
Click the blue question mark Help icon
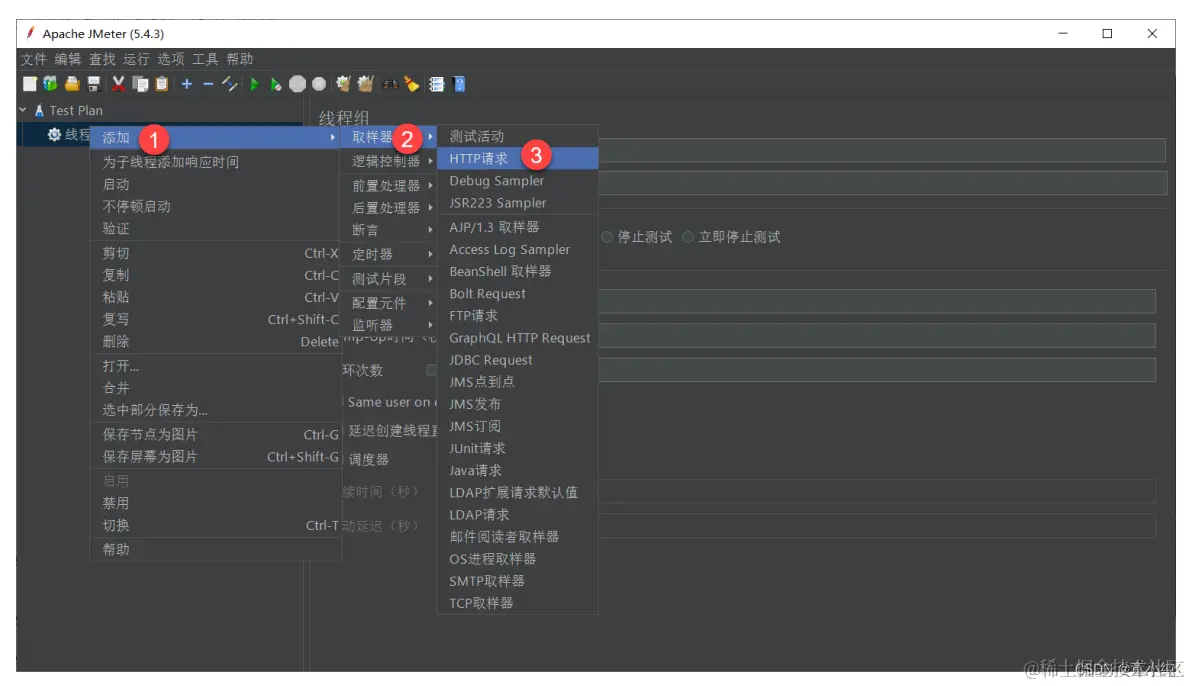coord(459,84)
